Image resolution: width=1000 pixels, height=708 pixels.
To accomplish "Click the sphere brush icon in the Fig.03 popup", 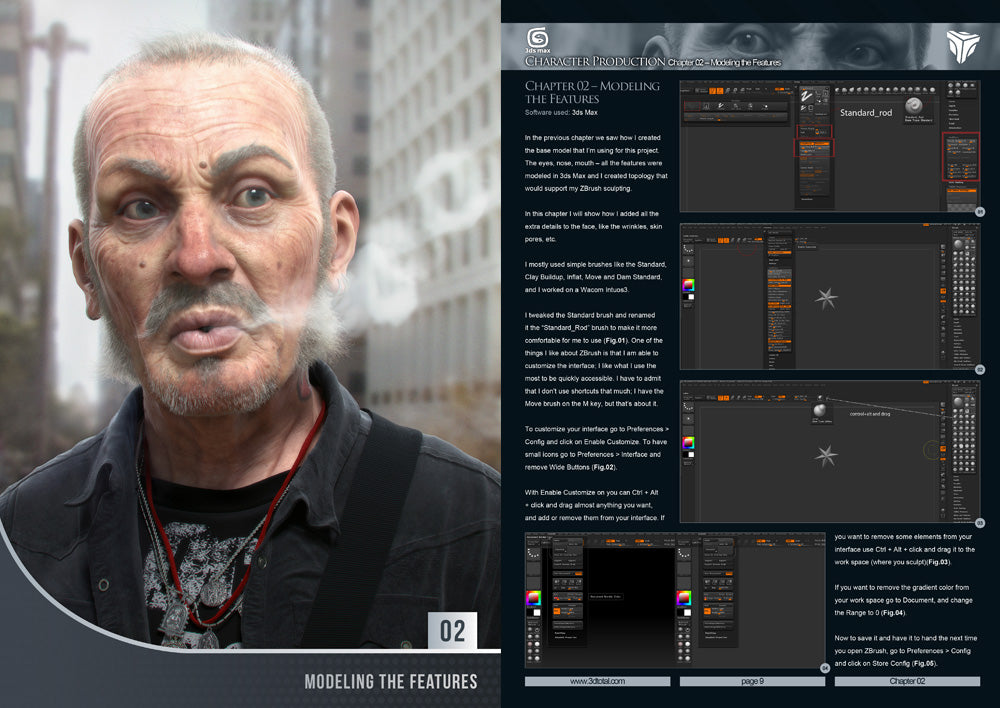I will [x=820, y=412].
